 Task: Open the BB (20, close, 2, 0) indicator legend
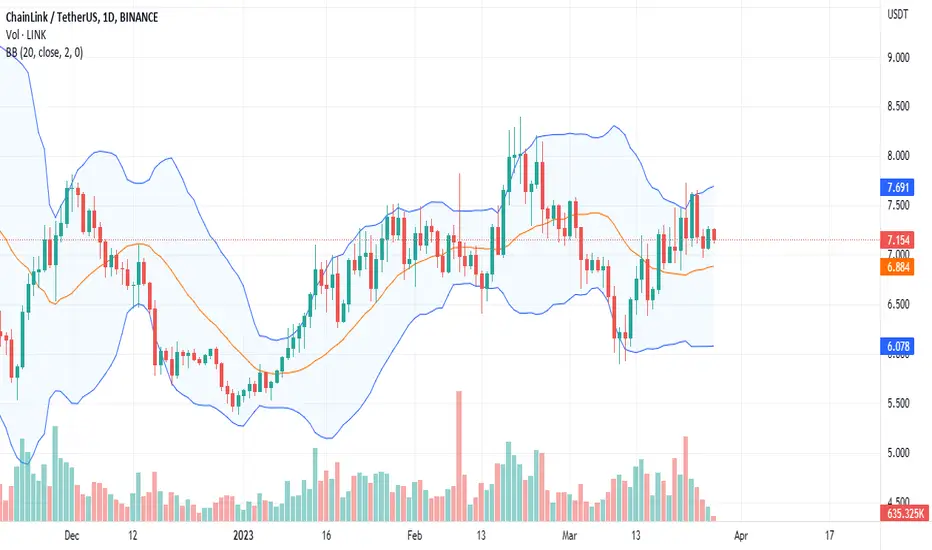pyautogui.click(x=44, y=52)
